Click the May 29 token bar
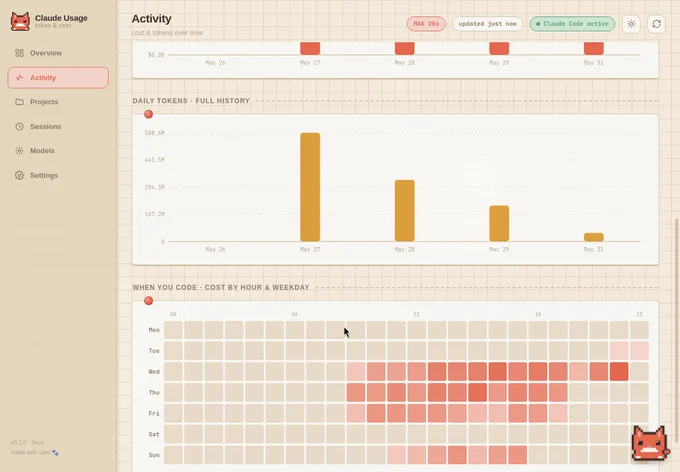The image size is (680, 472). click(x=499, y=223)
